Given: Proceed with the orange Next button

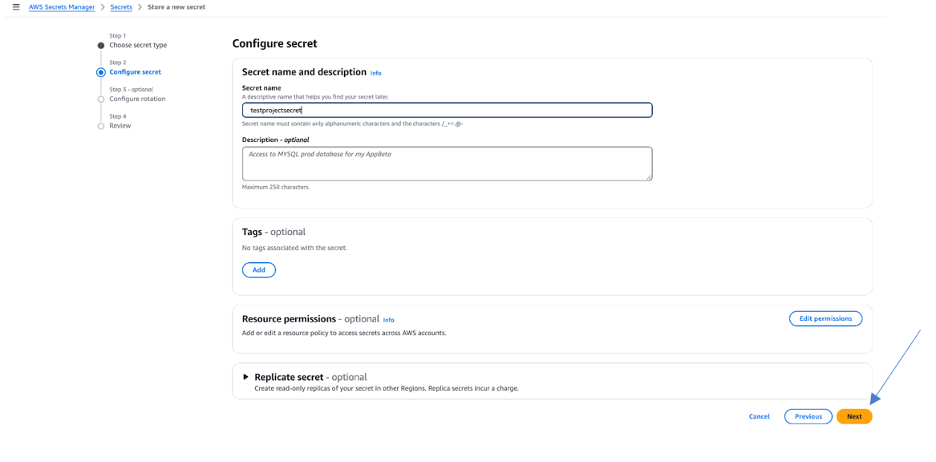Looking at the screenshot, I should point(854,416).
